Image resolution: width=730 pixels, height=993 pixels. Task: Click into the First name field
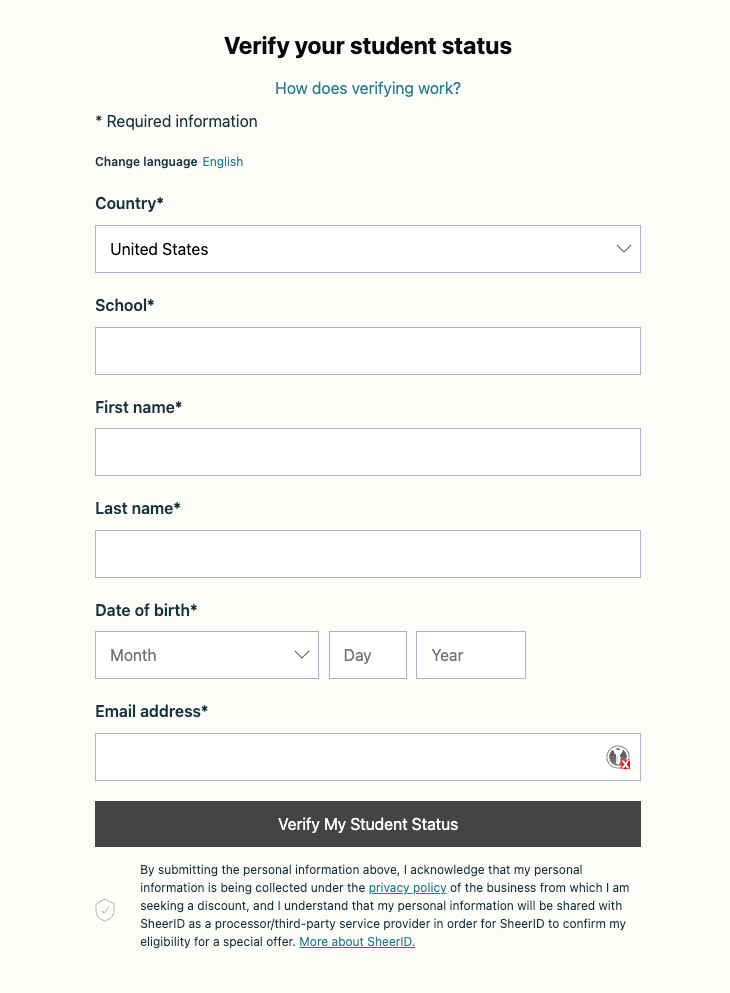point(368,452)
